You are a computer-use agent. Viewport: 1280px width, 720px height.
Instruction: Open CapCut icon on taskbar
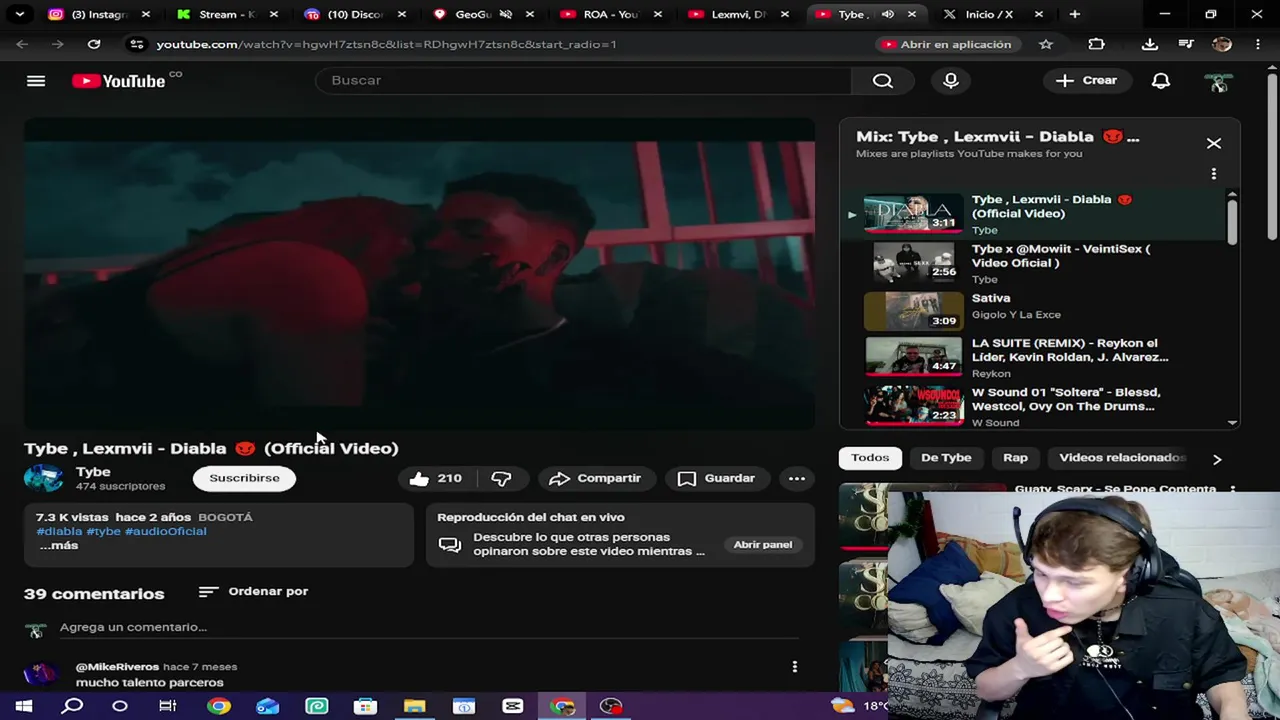(513, 706)
